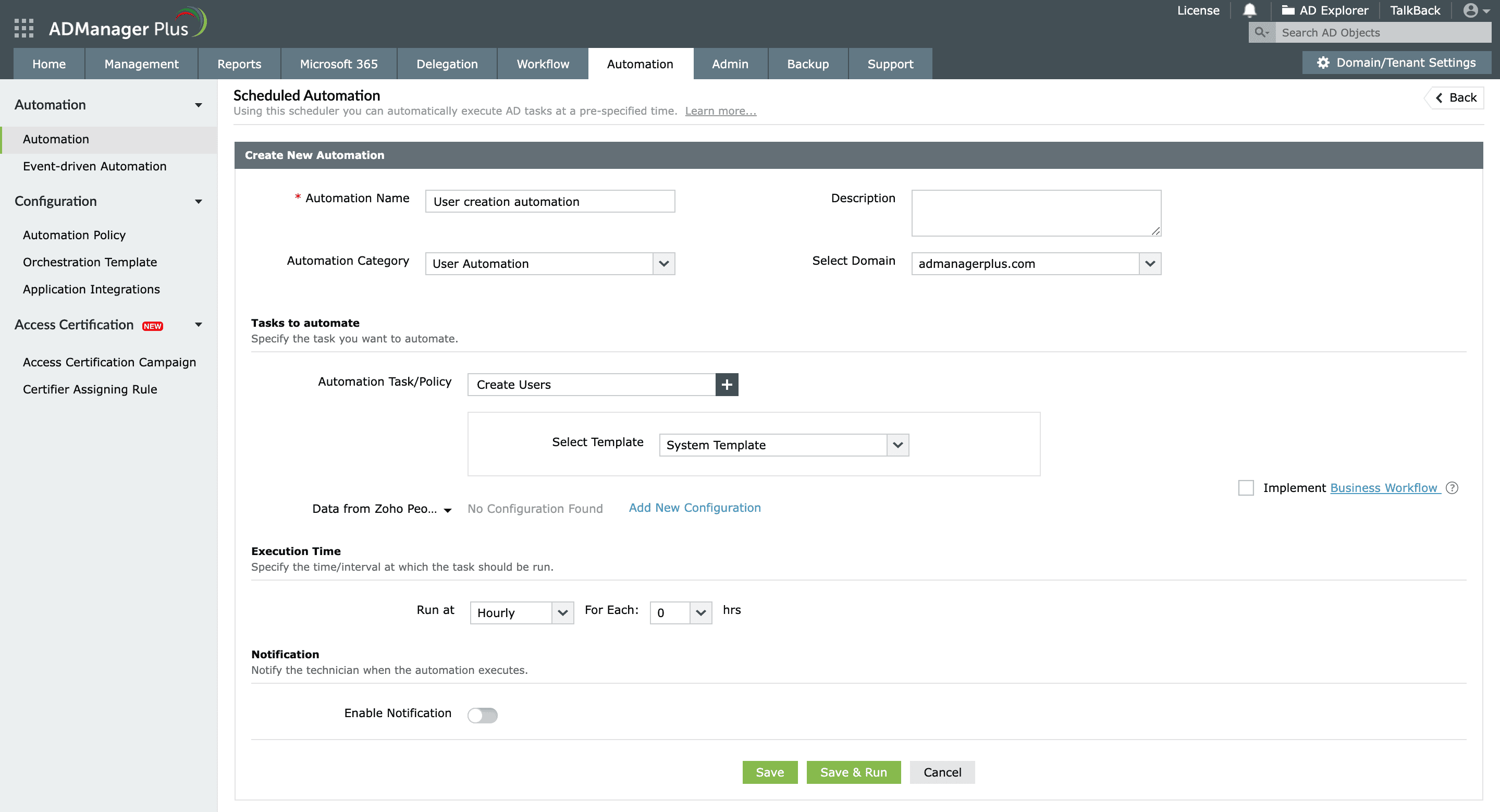Enable the Implement Business Workflow checkbox
Screen dimensions: 1500x812
pyautogui.click(x=1246, y=488)
